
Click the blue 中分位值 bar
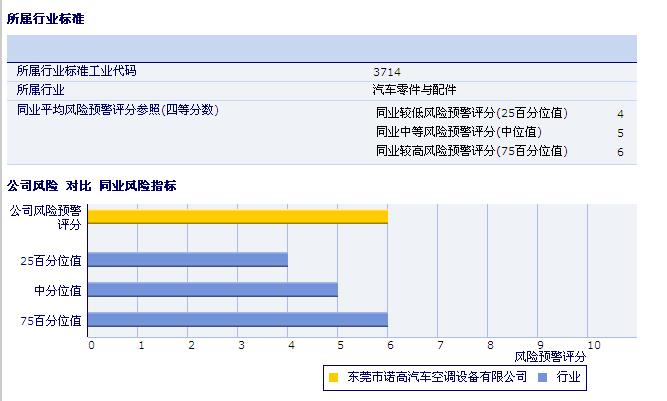[x=213, y=290]
